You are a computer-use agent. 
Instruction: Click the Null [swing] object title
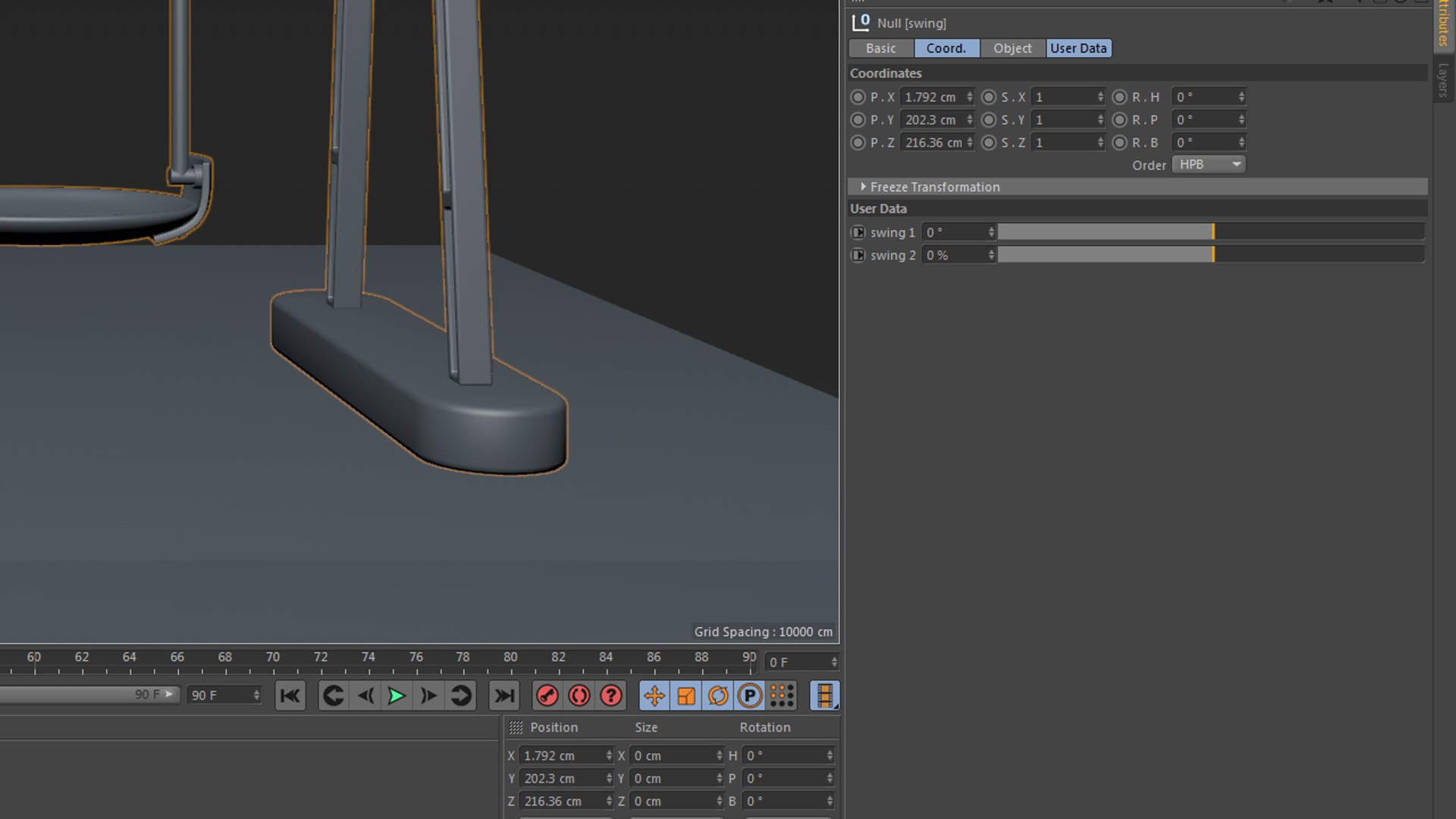click(x=912, y=24)
